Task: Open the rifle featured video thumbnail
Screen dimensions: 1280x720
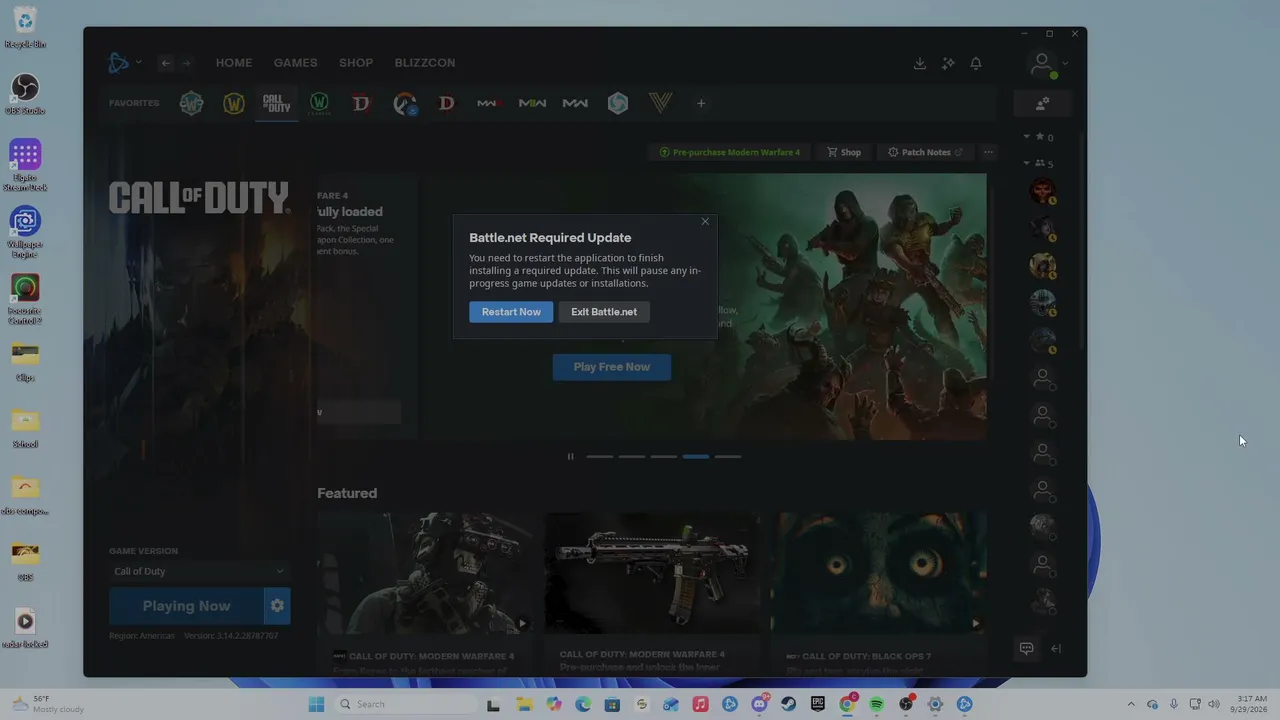Action: [x=652, y=573]
